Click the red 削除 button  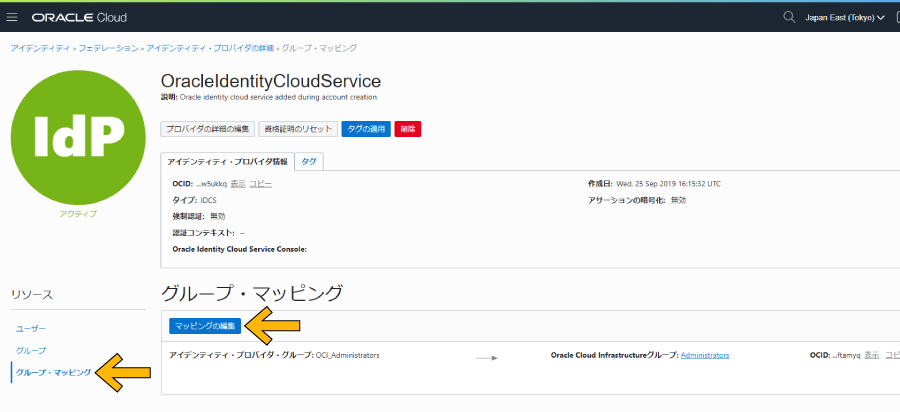(x=408, y=129)
